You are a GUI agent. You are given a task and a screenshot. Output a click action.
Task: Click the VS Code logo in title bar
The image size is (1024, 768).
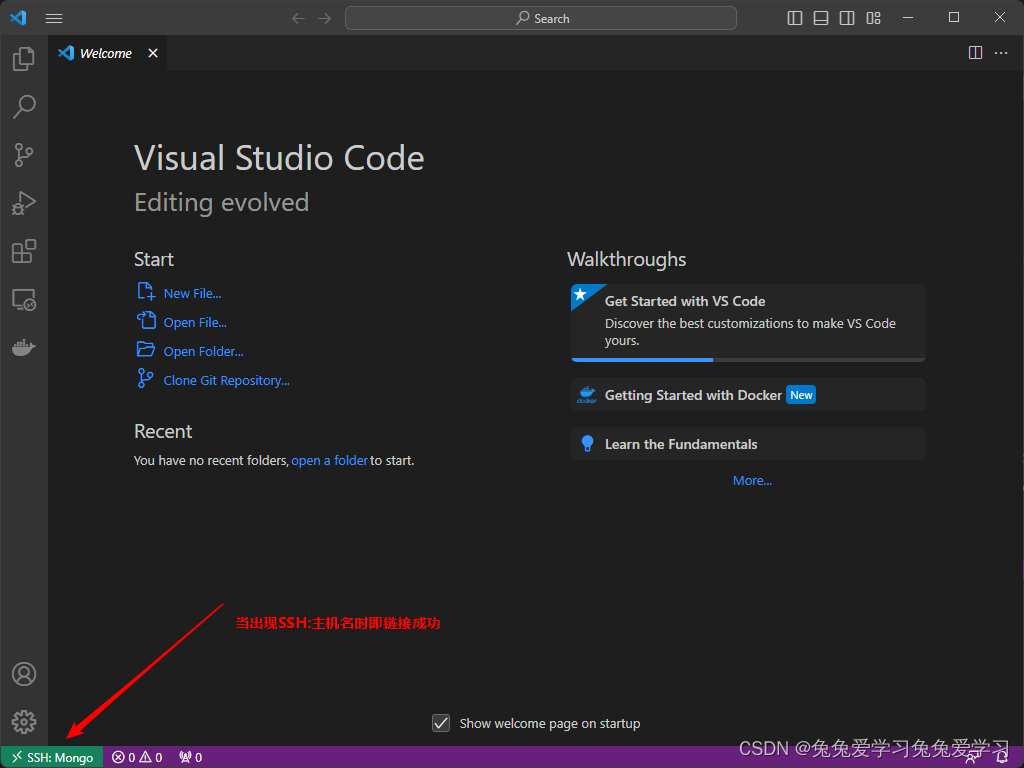point(18,18)
